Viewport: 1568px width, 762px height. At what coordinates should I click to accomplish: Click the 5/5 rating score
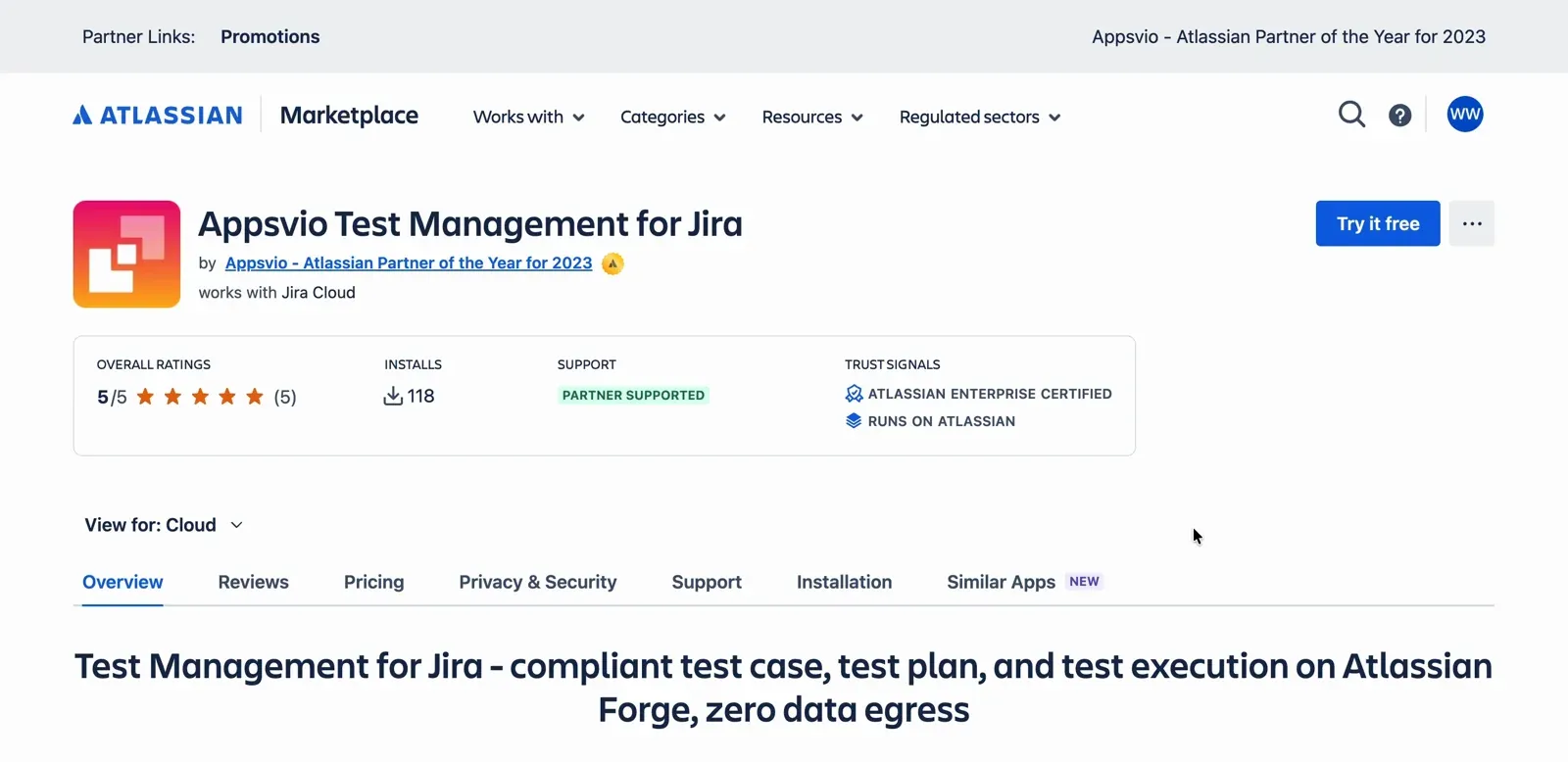[x=112, y=397]
